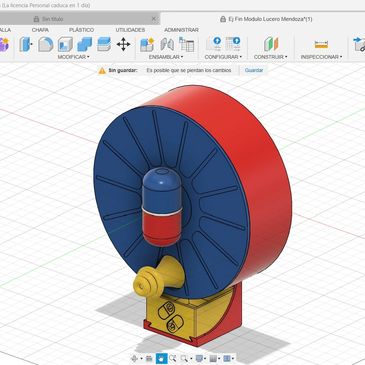The width and height of the screenshot is (365, 365).
Task: Click the assembly table icon in Ensamblar
Action: click(x=186, y=44)
